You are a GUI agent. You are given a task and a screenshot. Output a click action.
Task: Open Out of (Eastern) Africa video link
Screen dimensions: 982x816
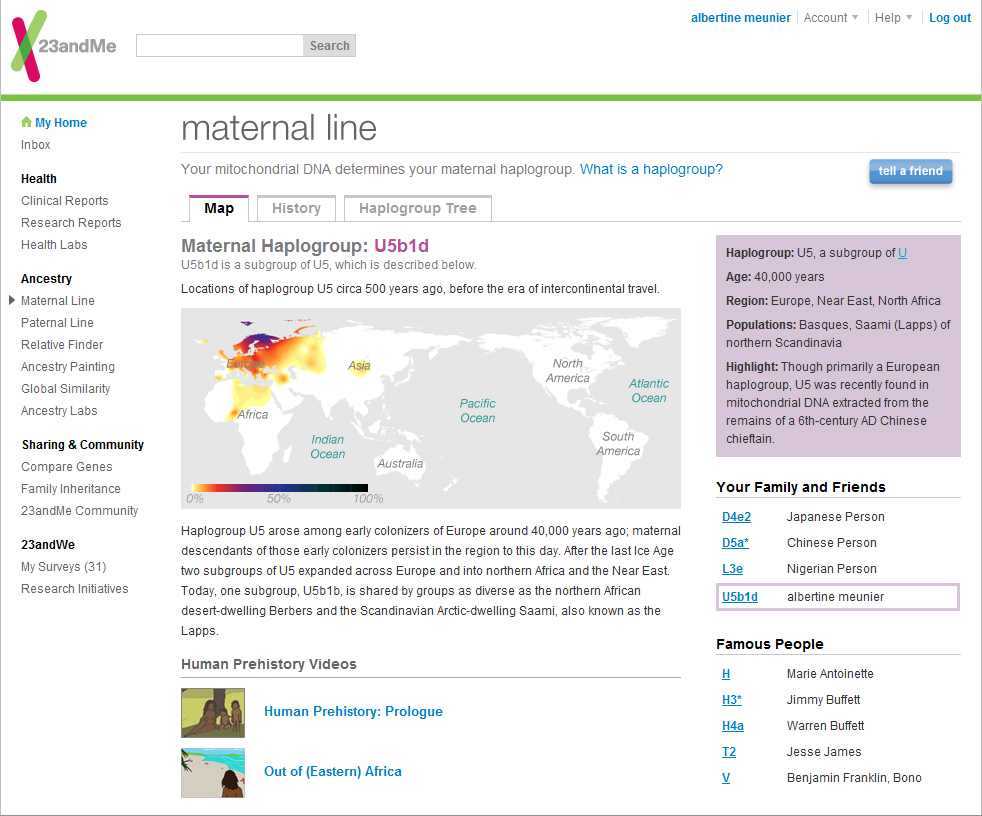333,772
